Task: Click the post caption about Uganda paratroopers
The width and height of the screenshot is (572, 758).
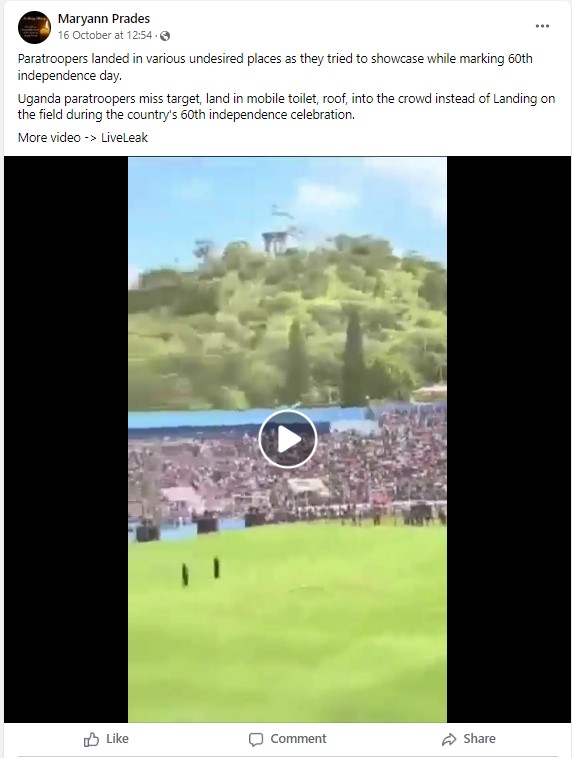Action: point(286,107)
